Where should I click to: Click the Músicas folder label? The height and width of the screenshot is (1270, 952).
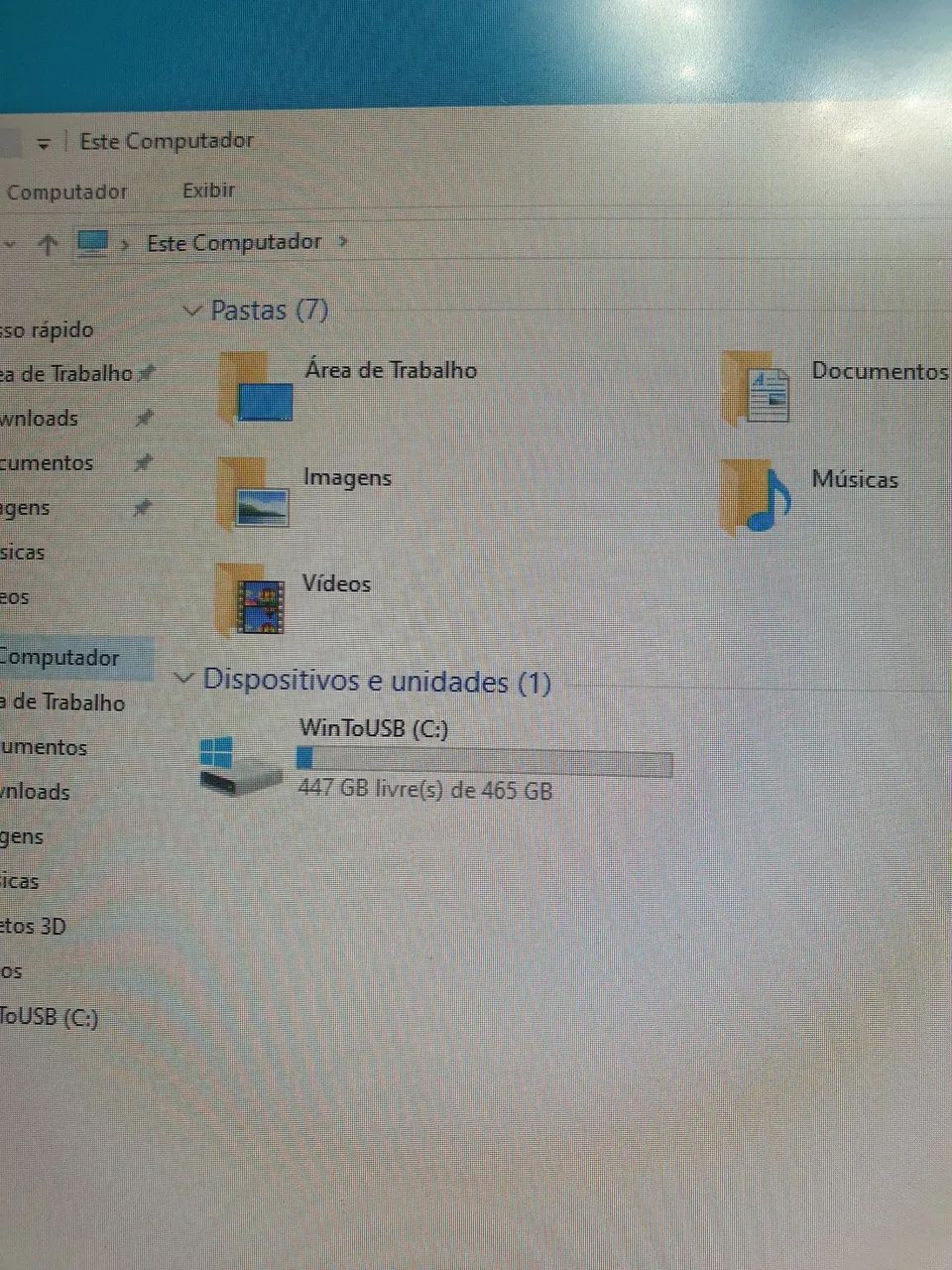855,479
